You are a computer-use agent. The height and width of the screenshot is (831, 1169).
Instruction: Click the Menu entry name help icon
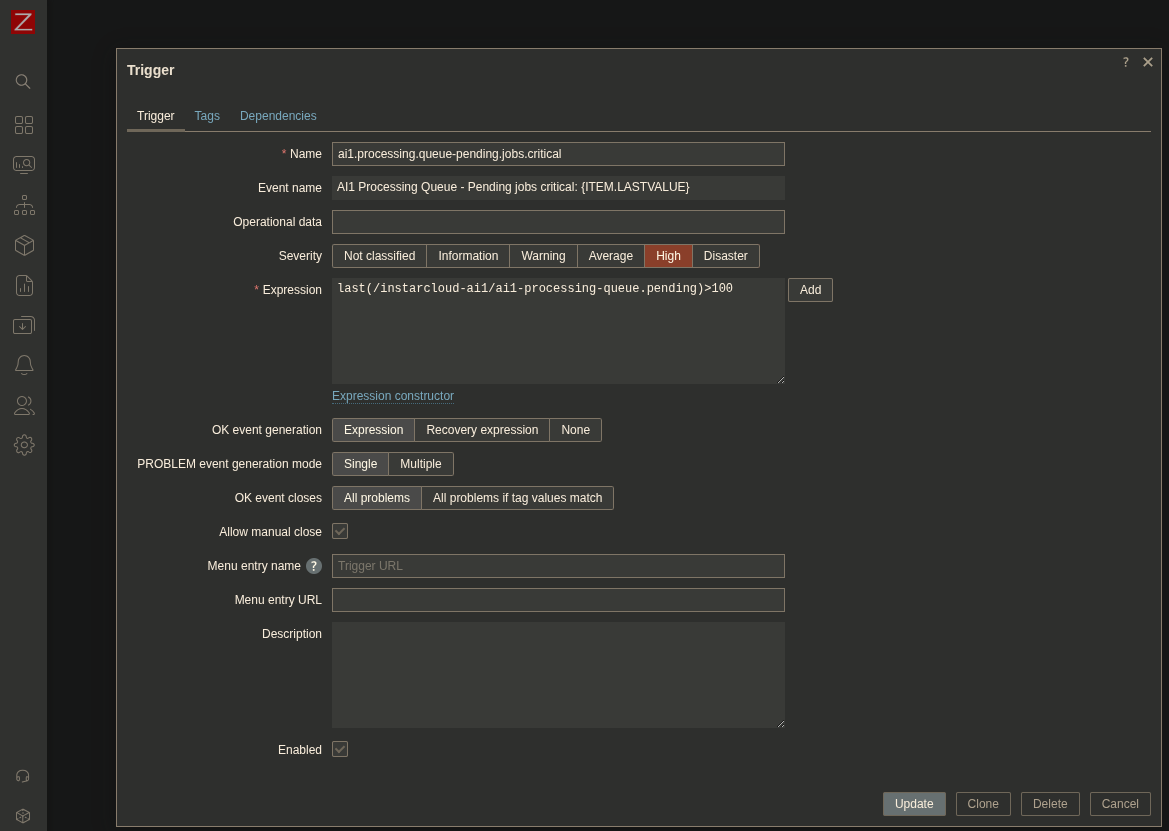click(x=314, y=566)
